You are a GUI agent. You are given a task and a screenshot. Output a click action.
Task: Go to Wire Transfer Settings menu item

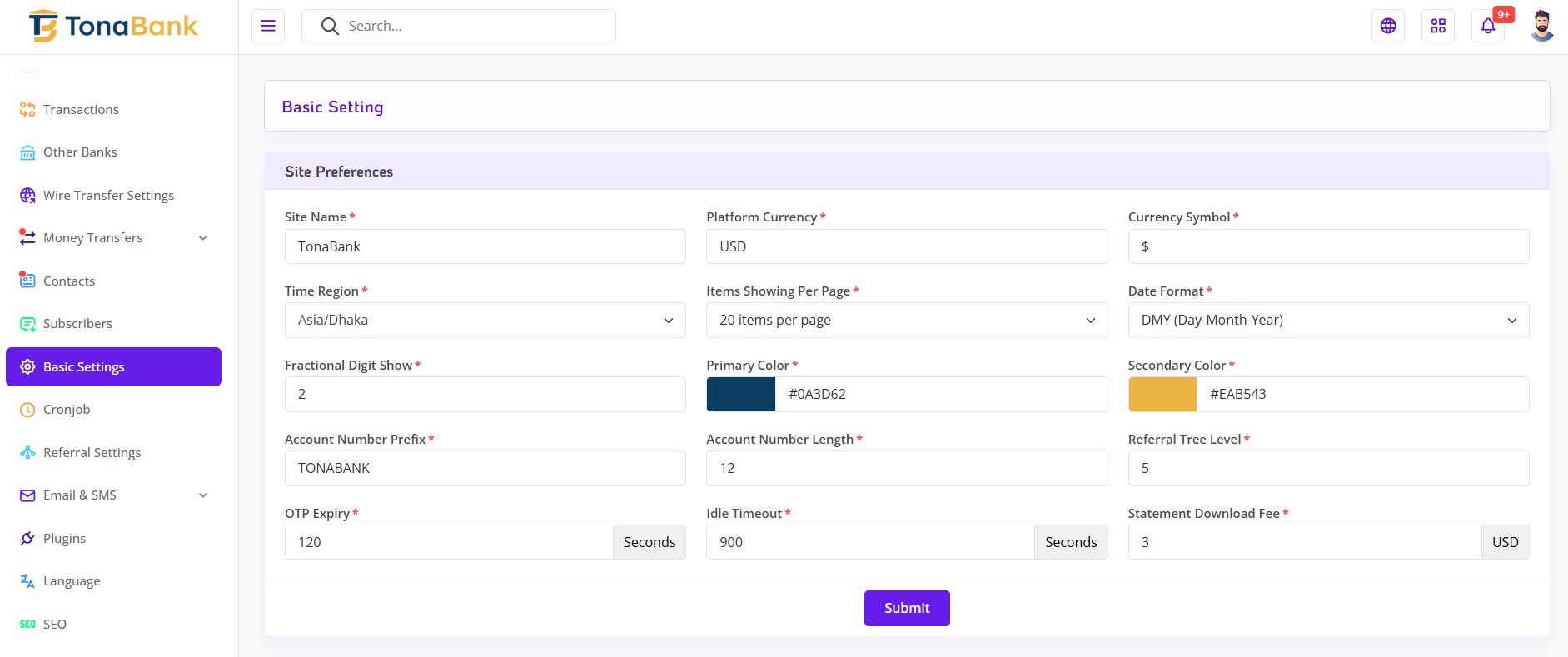click(108, 196)
